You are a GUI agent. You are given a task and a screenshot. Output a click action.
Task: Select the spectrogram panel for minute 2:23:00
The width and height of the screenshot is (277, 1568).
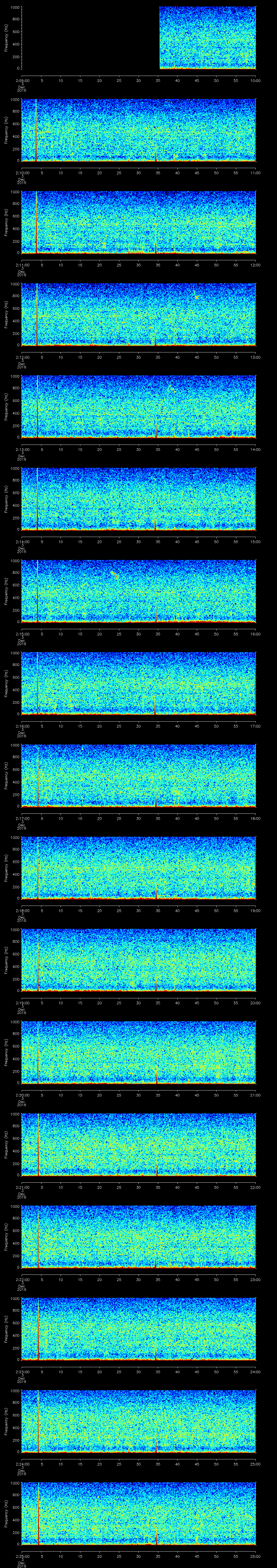138,1329
